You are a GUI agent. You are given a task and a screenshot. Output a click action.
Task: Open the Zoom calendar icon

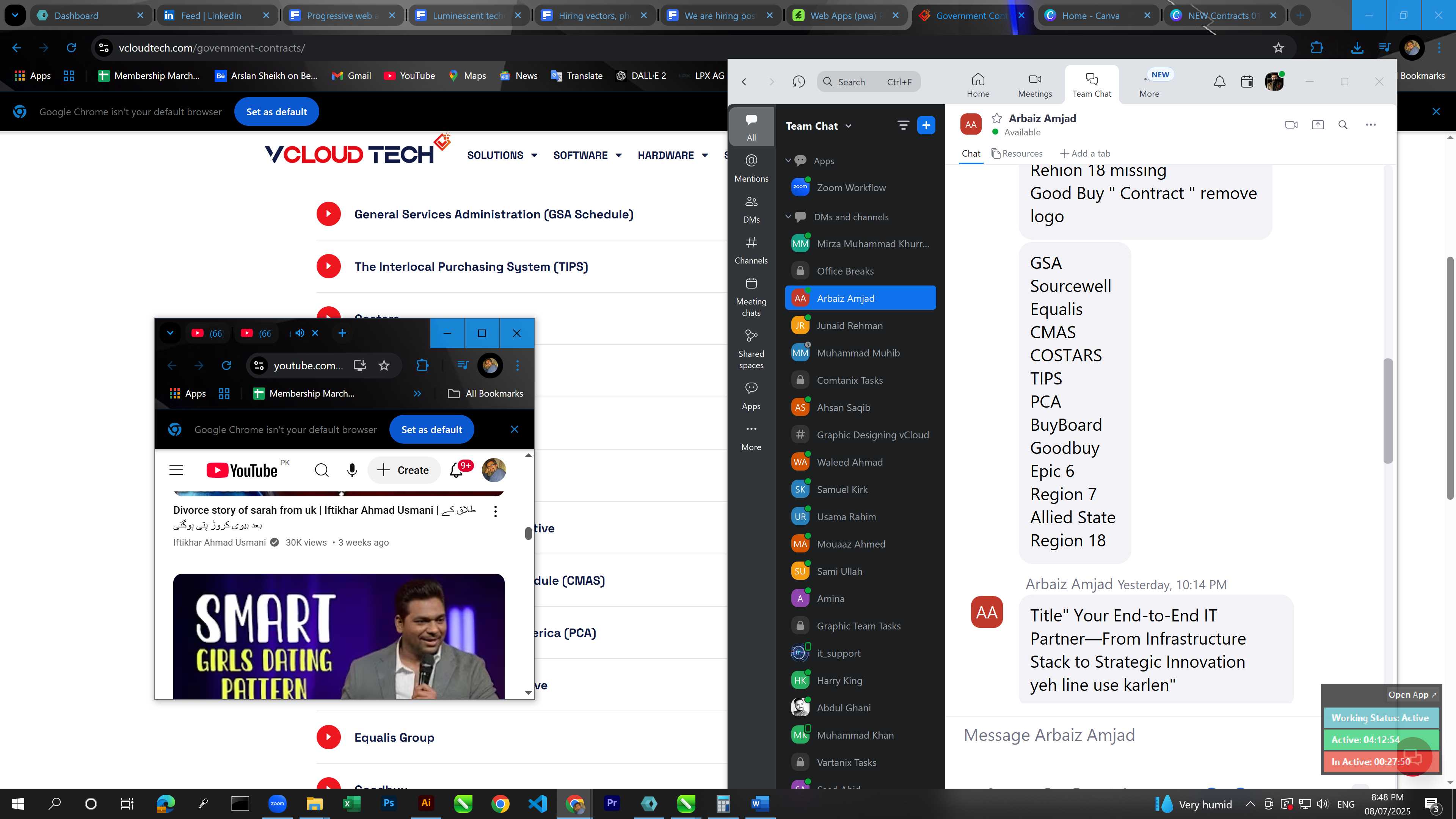pyautogui.click(x=1247, y=82)
